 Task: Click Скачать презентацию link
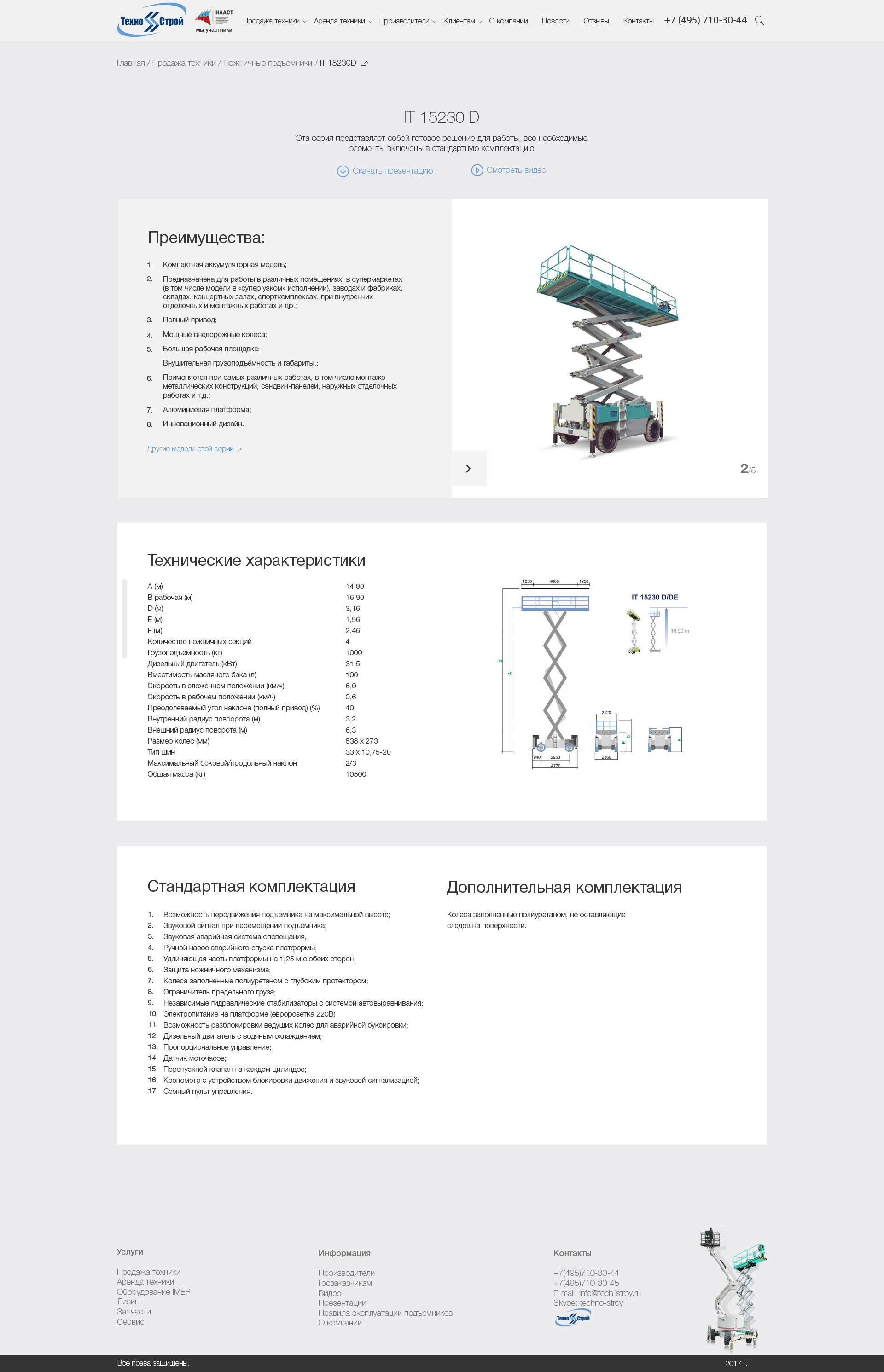(384, 170)
